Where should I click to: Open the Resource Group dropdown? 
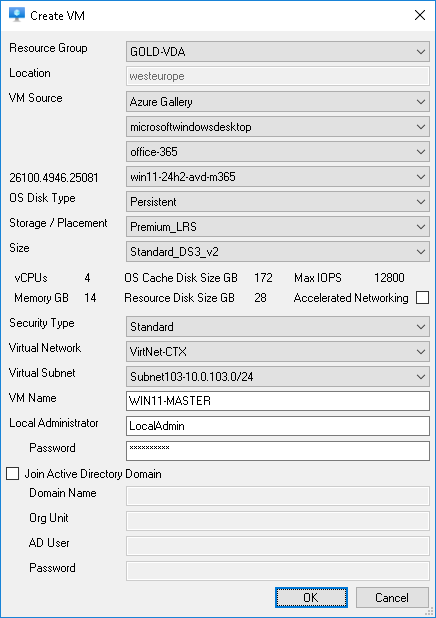coord(278,52)
